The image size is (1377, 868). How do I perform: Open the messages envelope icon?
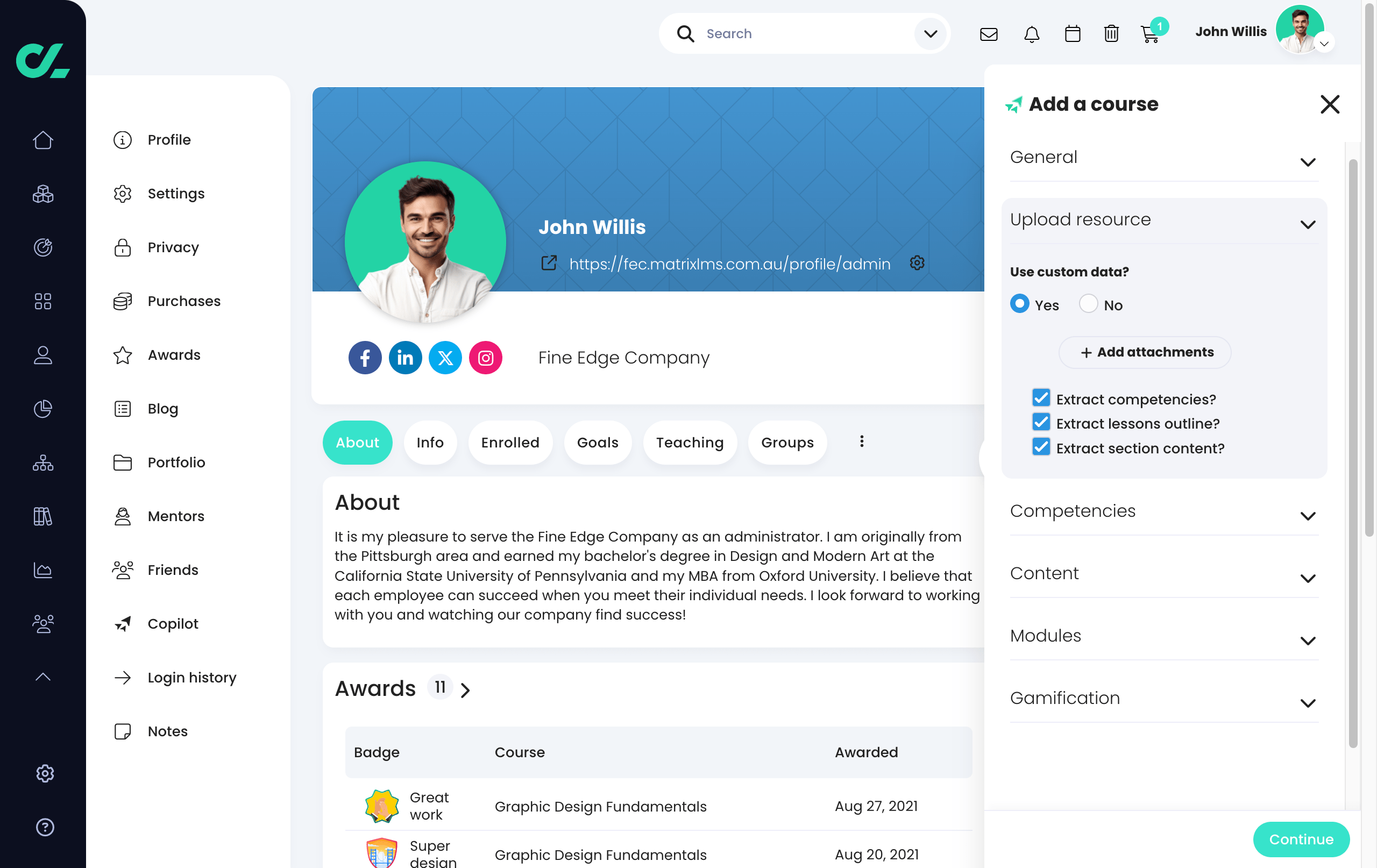988,34
